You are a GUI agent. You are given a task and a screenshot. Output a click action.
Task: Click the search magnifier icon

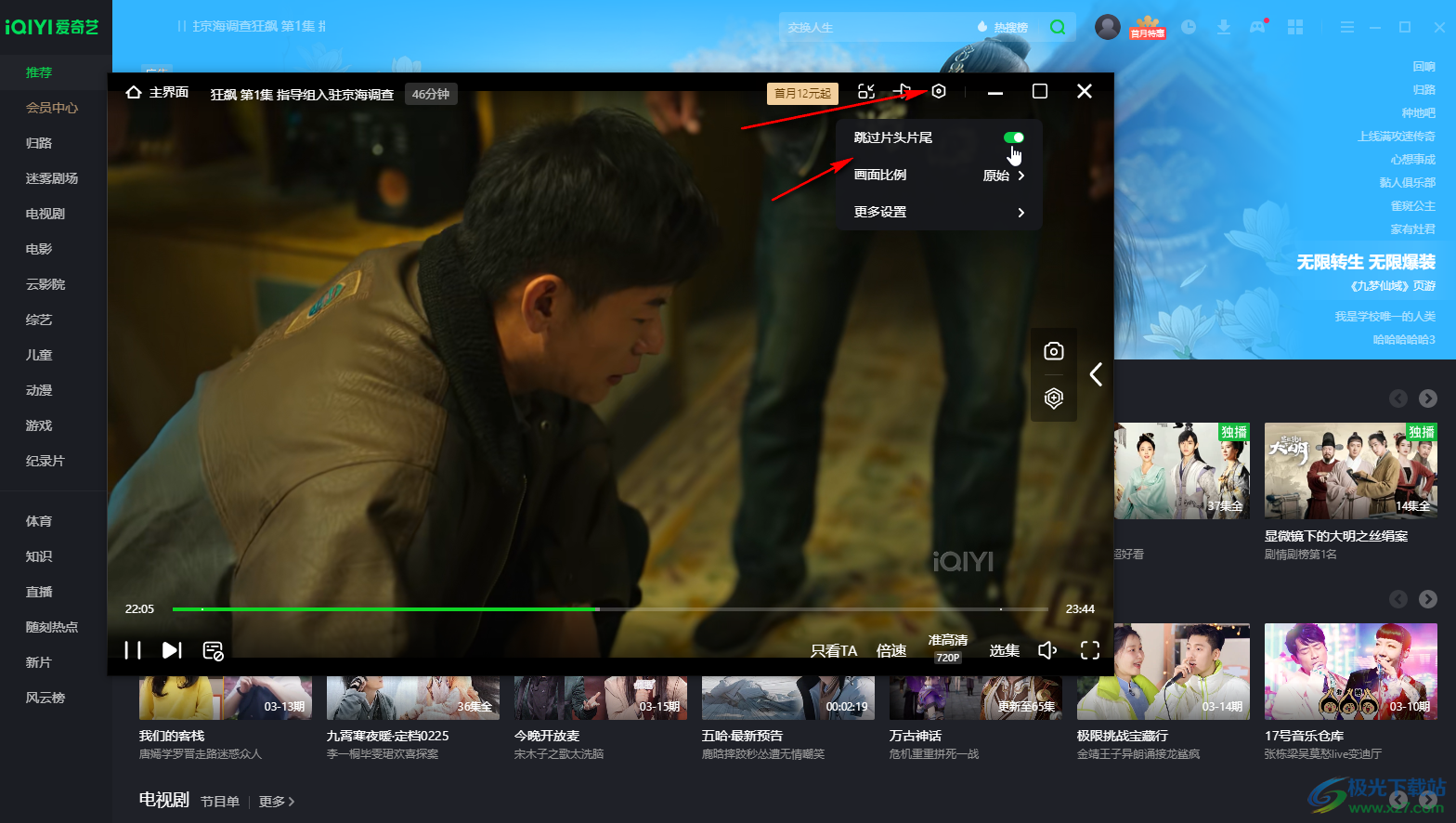[1057, 27]
